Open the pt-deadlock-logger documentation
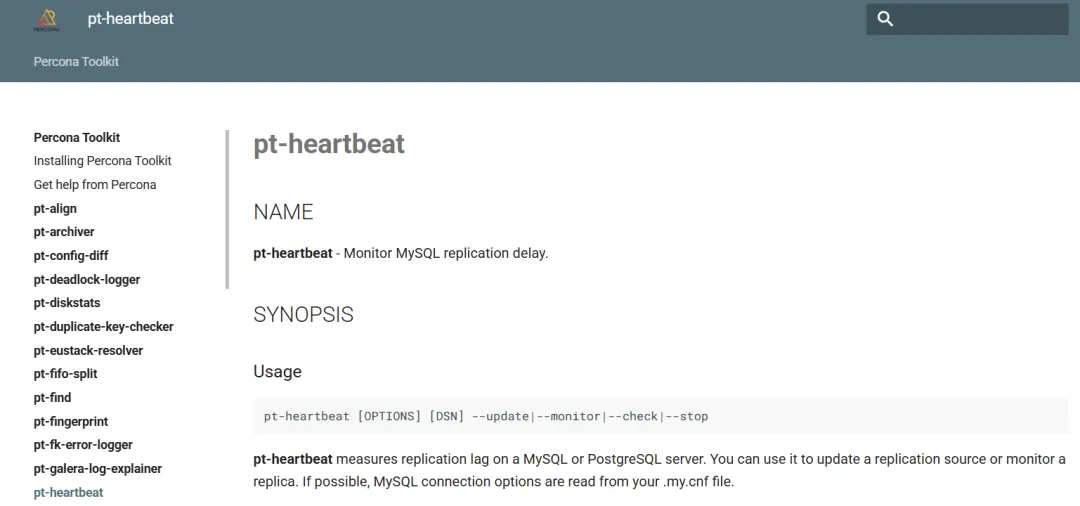This screenshot has height=506, width=1080. (87, 280)
